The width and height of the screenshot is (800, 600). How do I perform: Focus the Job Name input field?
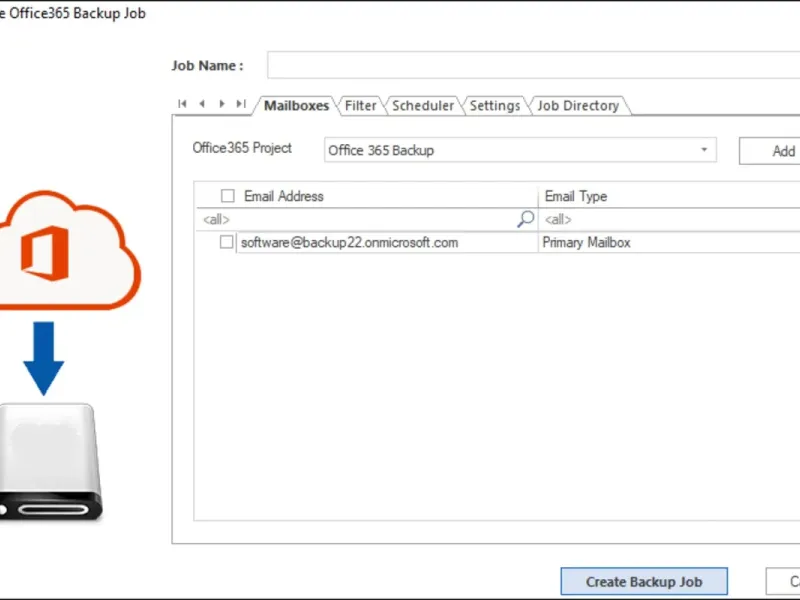coord(533,65)
